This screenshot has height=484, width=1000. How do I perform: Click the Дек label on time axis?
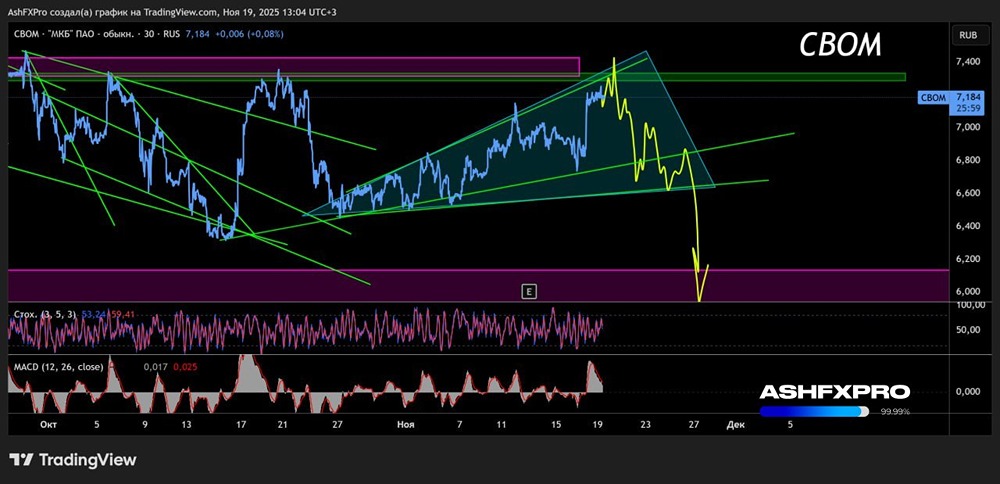click(733, 424)
